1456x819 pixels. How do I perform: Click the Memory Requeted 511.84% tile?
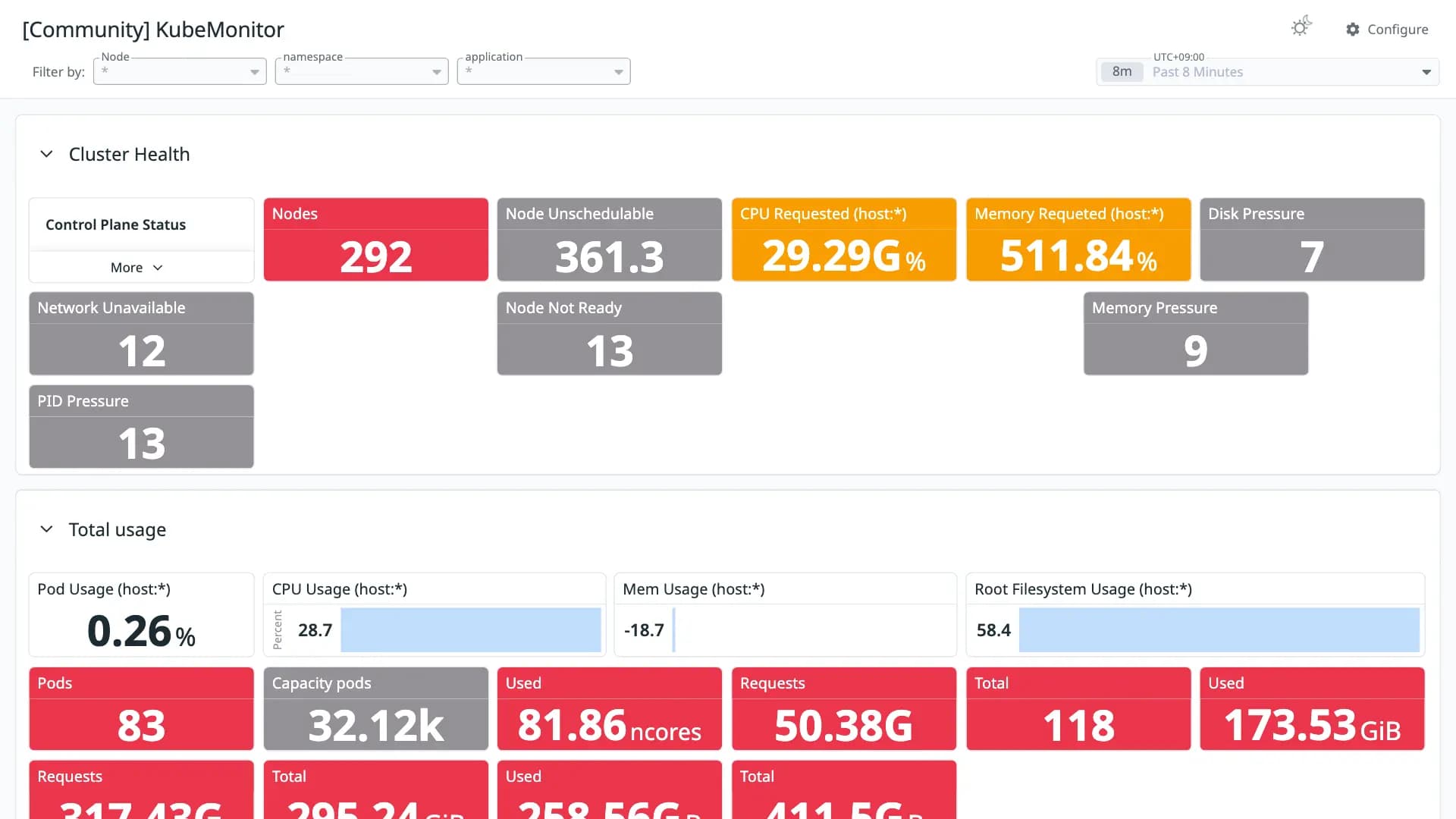click(1078, 240)
